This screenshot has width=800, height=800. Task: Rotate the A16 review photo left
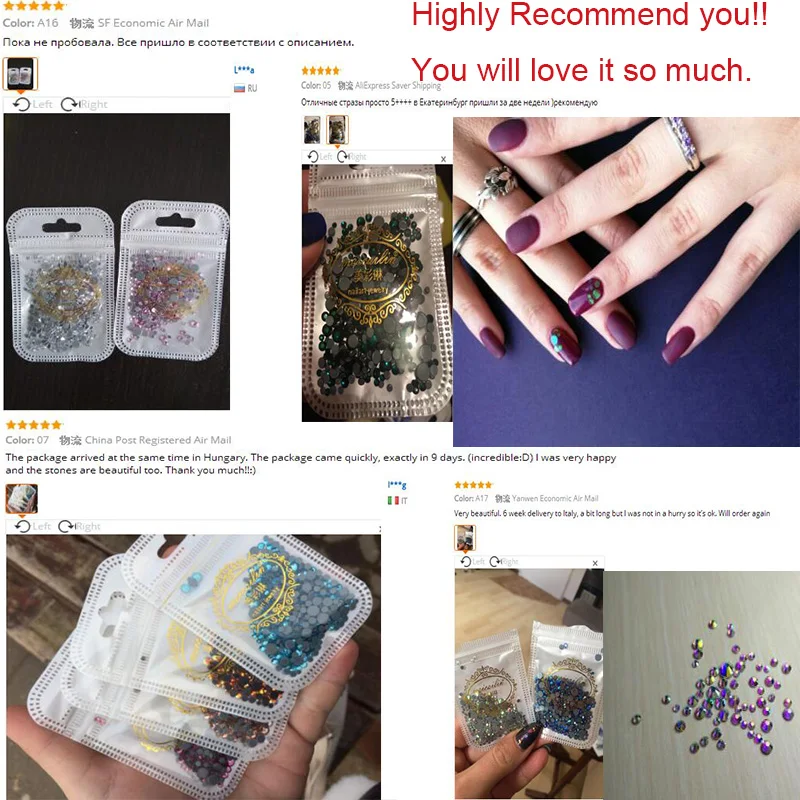tap(33, 105)
